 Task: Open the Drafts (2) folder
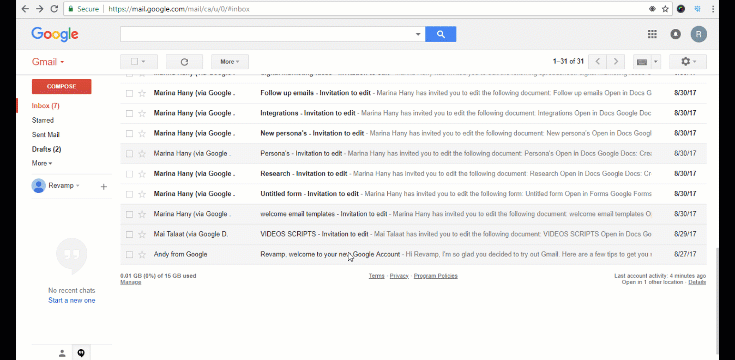[x=46, y=149]
